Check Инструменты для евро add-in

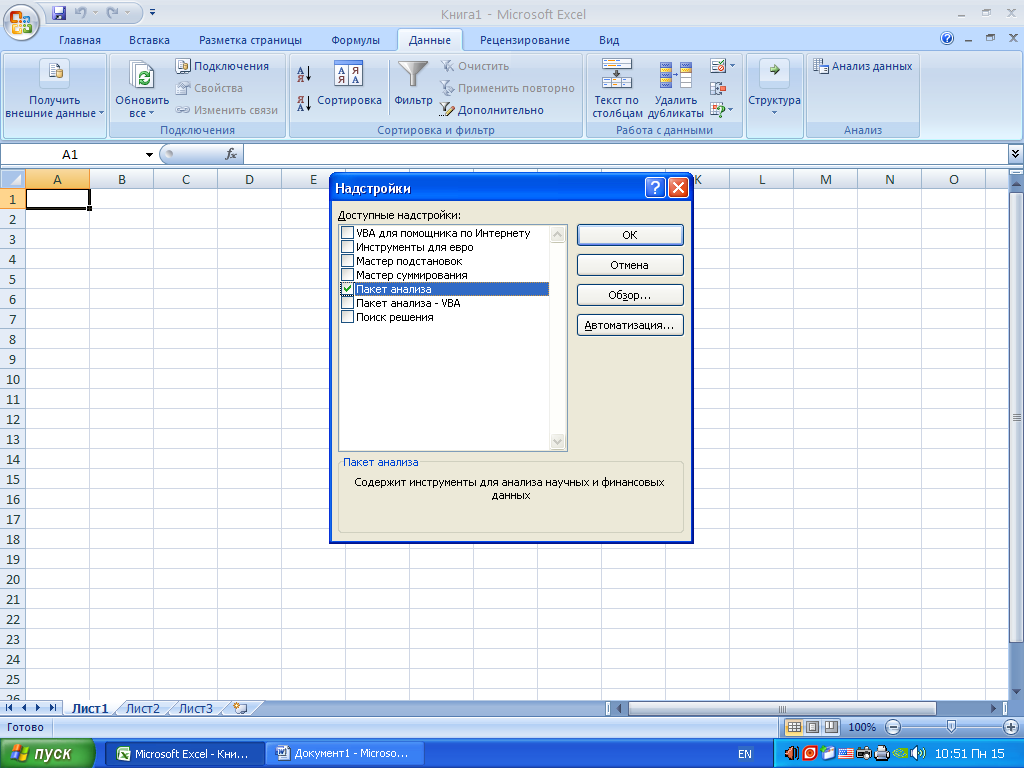pos(347,247)
